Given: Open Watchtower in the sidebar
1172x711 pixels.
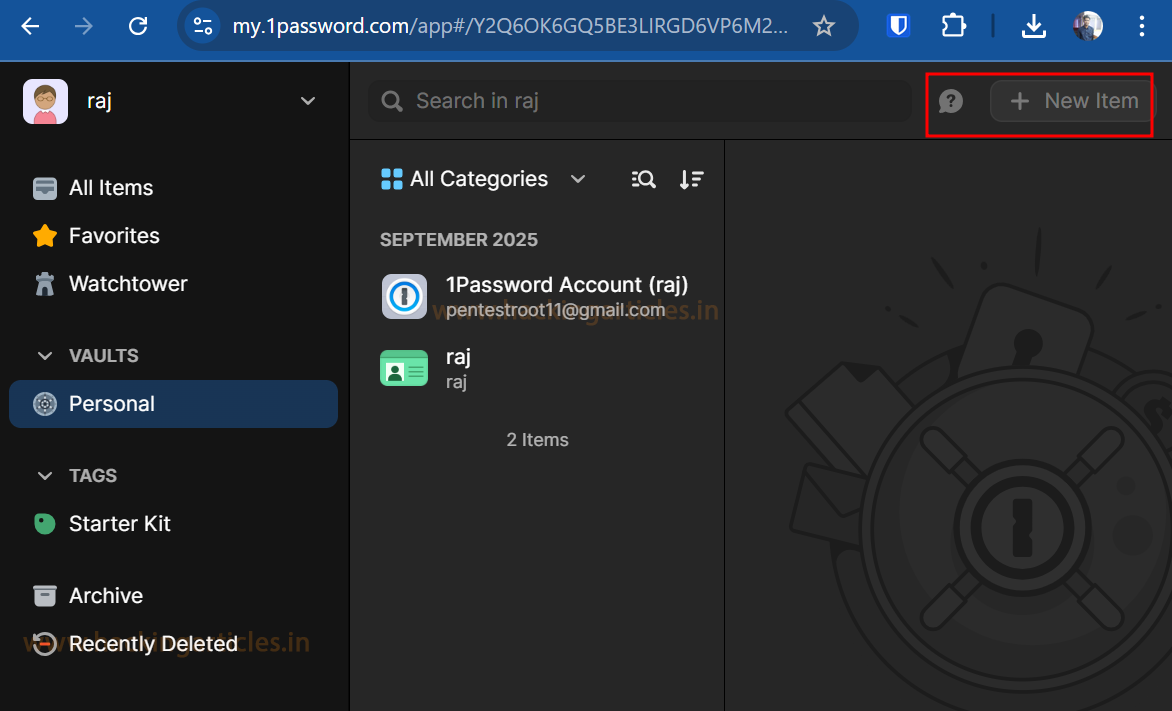Looking at the screenshot, I should 173,284.
